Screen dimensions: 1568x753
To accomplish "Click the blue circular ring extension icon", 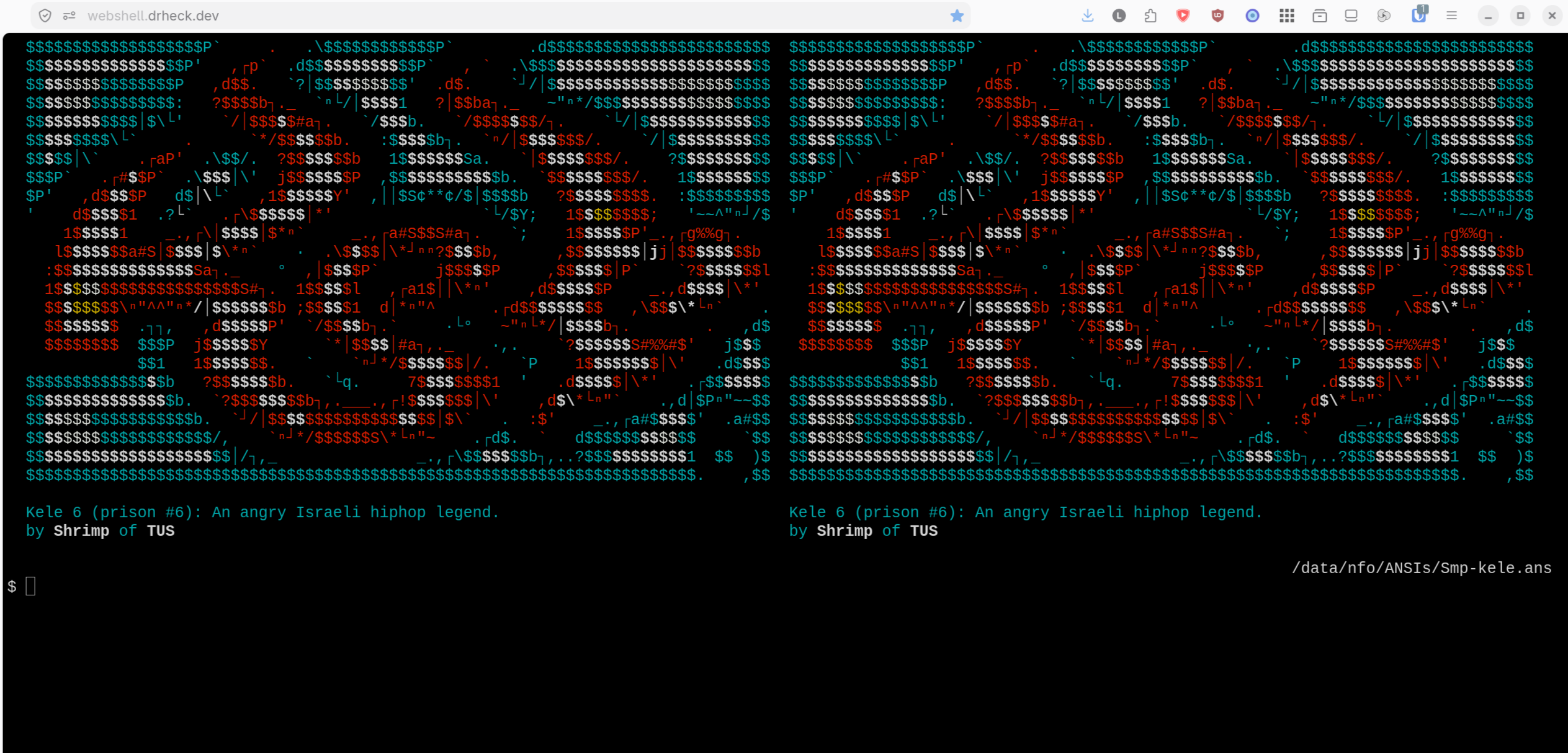I will [x=1252, y=16].
